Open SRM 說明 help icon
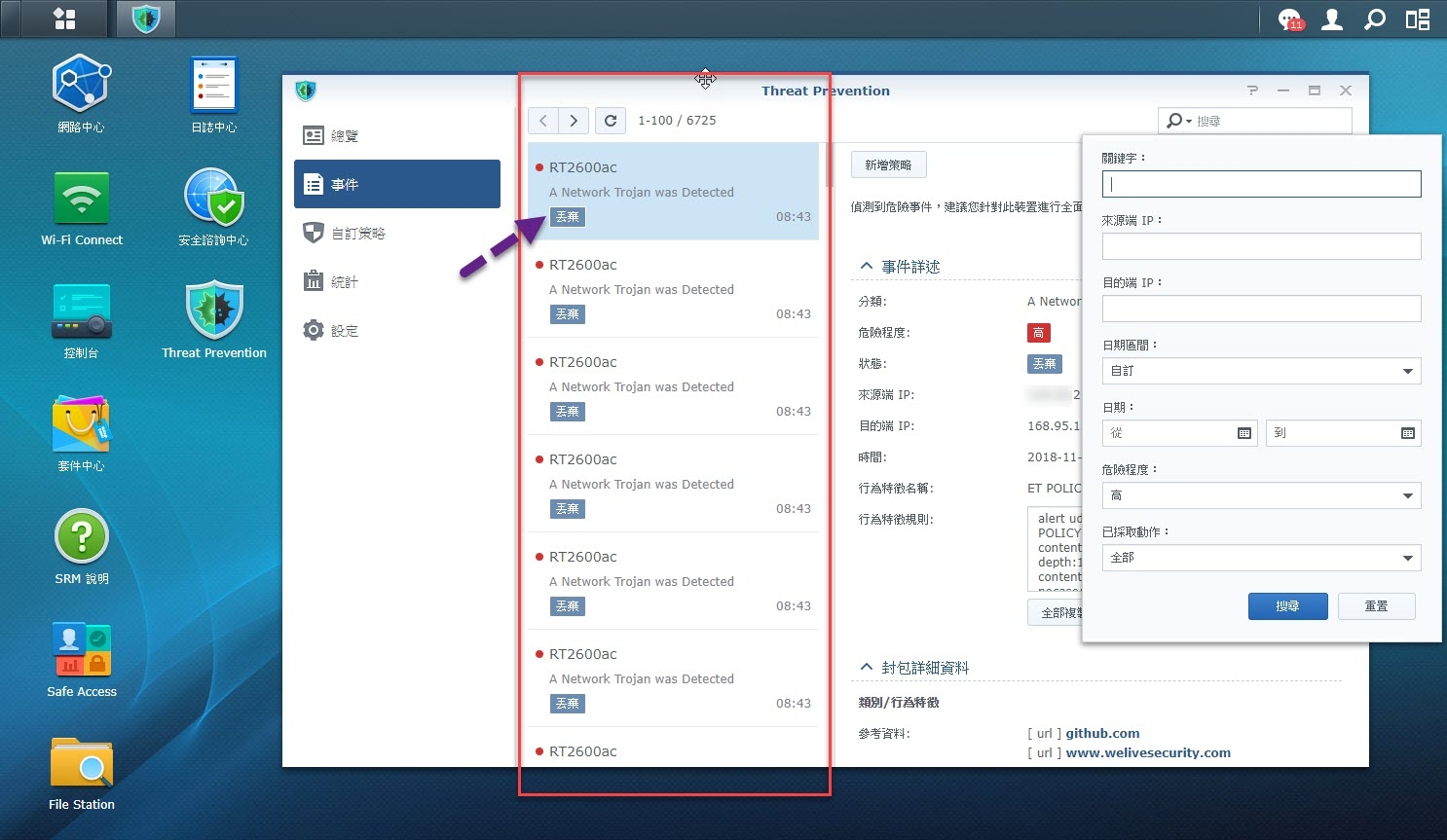 click(x=82, y=547)
